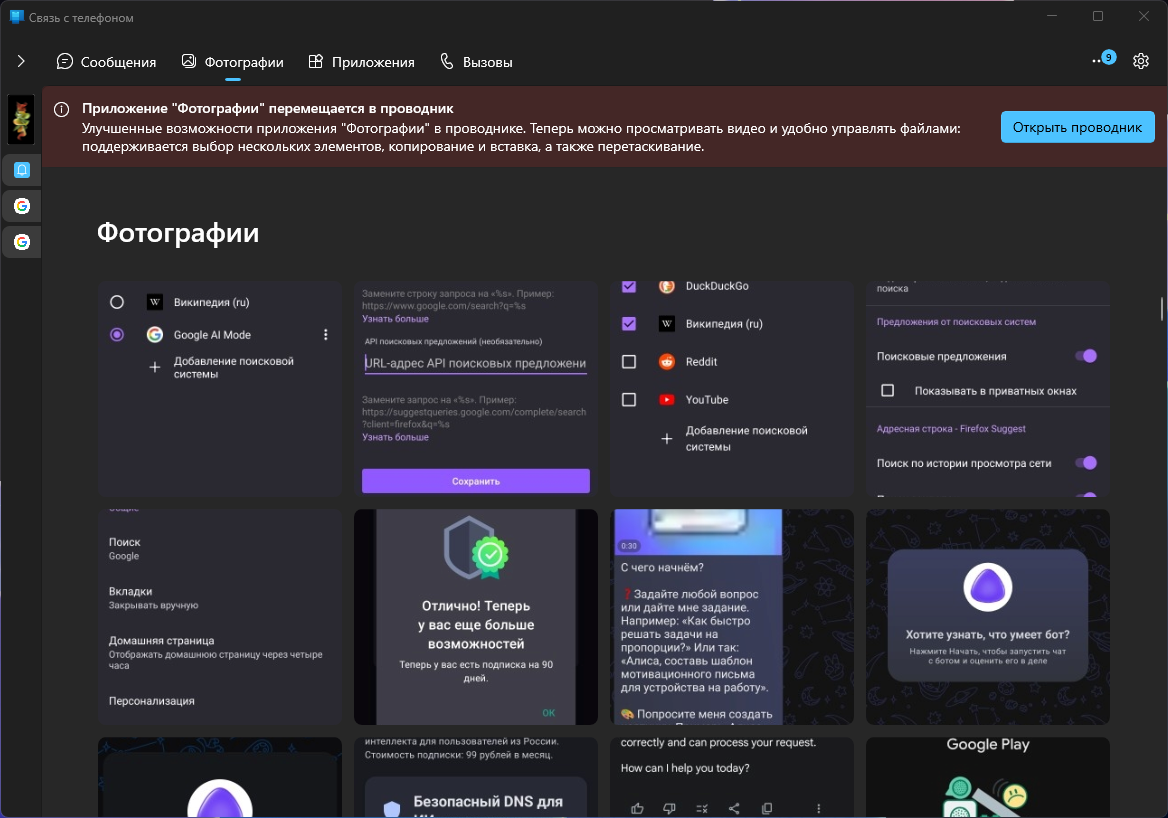This screenshot has width=1168, height=818.
Task: Open the Сообщения tab
Action: click(x=107, y=62)
